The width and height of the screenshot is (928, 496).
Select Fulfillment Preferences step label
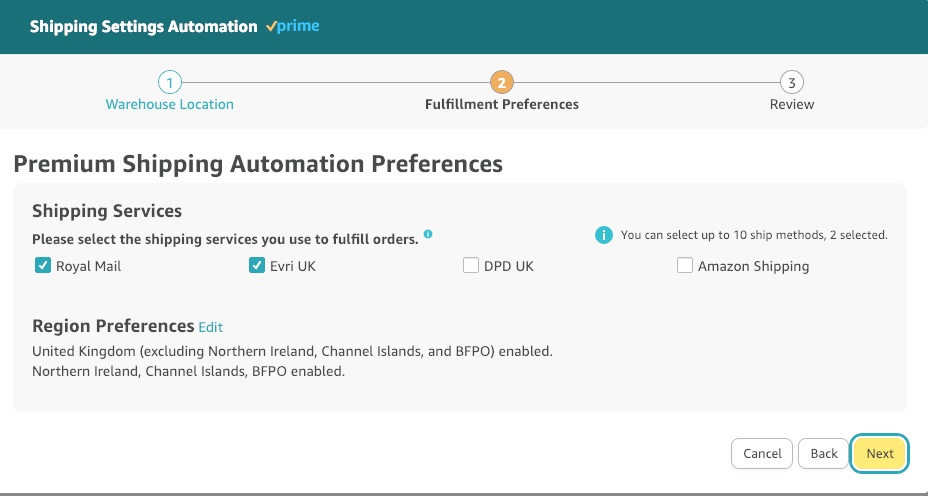click(x=502, y=104)
